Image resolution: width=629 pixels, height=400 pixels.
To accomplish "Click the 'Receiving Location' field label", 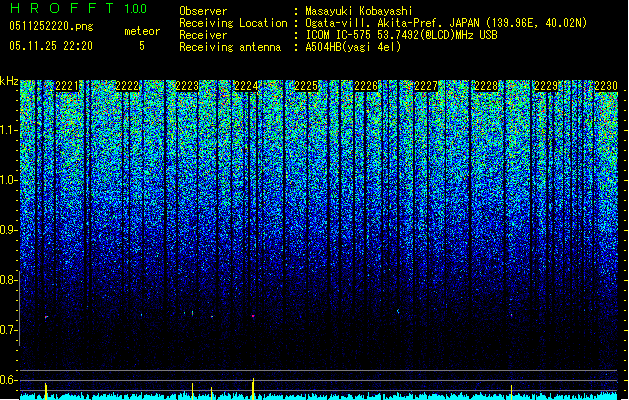I will [233, 23].
